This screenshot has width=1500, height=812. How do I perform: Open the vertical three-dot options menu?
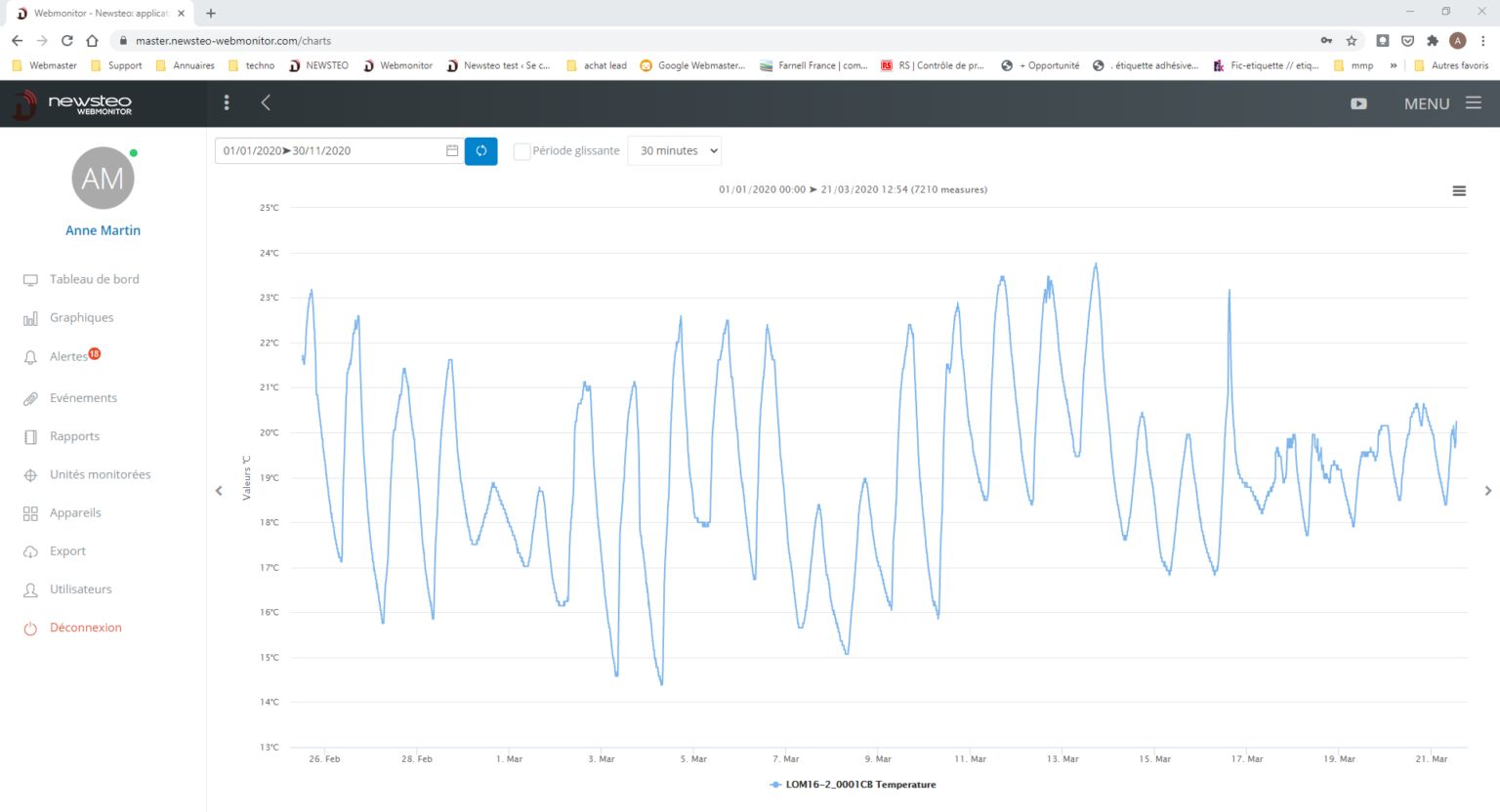tap(227, 102)
